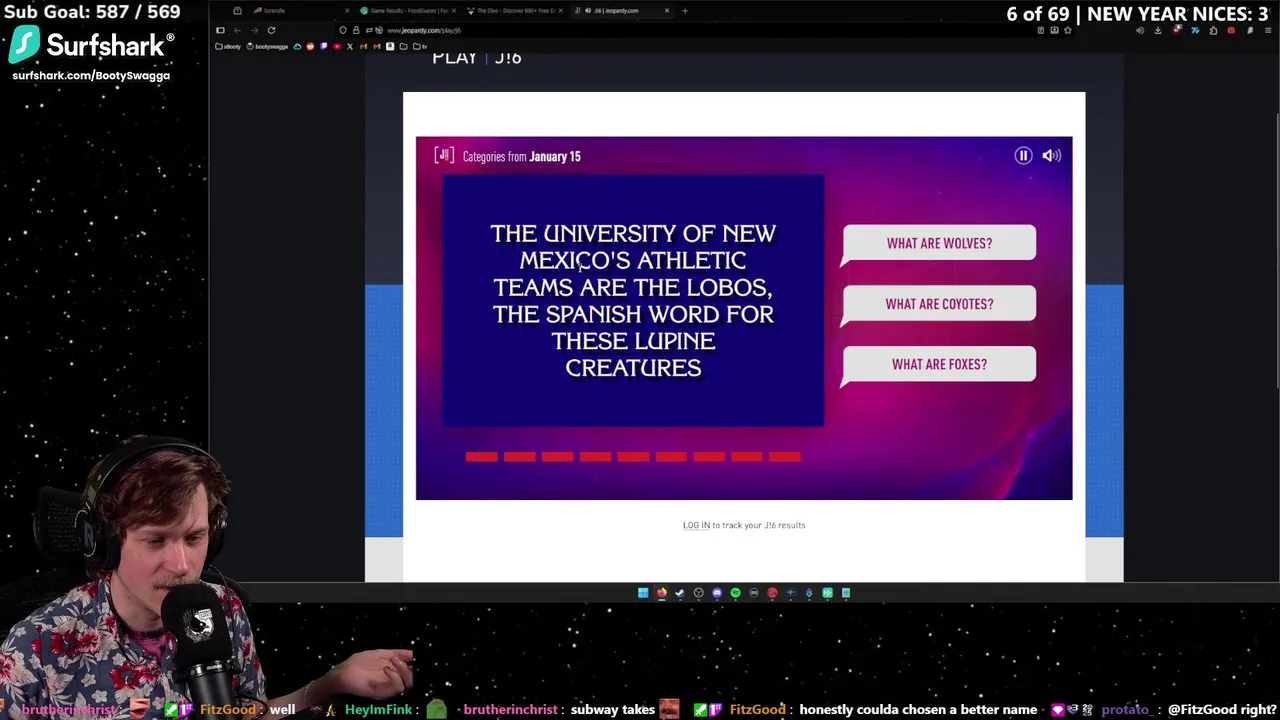The height and width of the screenshot is (720, 1280).
Task: Open the X (Twitter) bookmark
Action: pos(350,47)
